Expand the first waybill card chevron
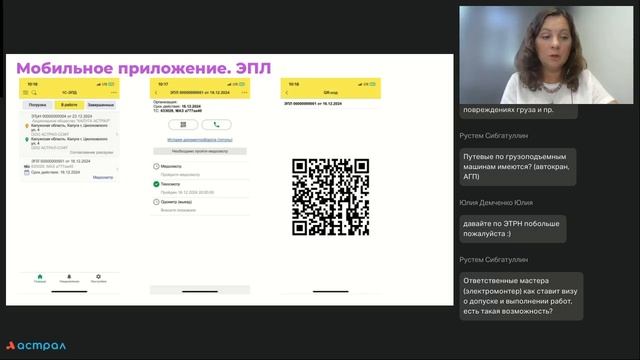 tap(117, 134)
